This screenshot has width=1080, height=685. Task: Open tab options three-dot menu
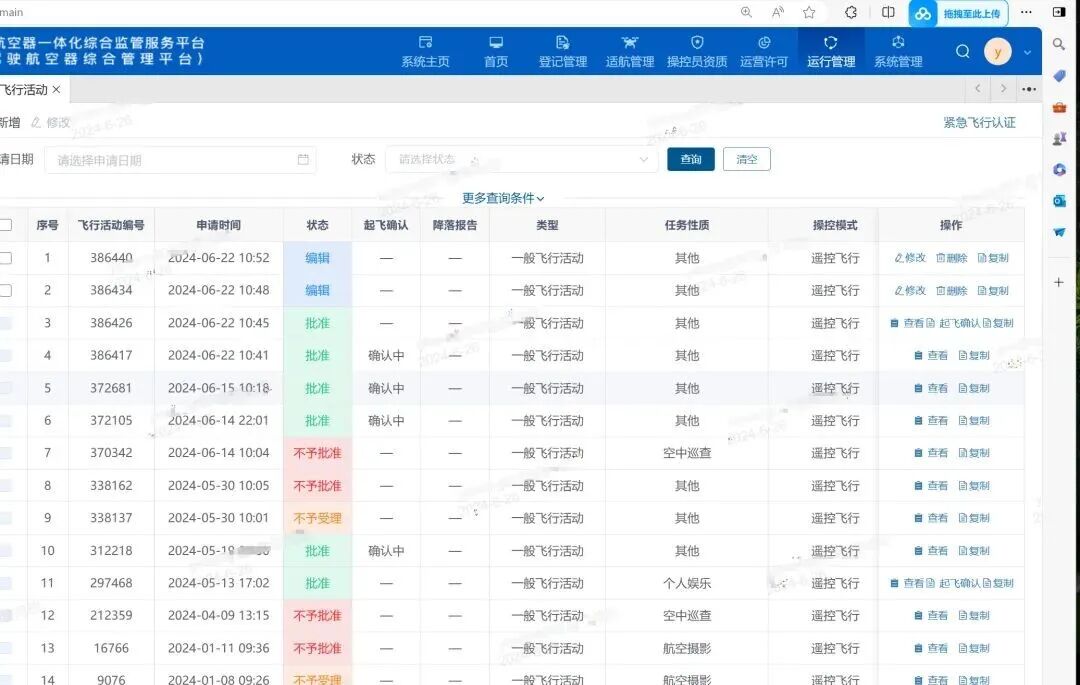pos(1029,89)
